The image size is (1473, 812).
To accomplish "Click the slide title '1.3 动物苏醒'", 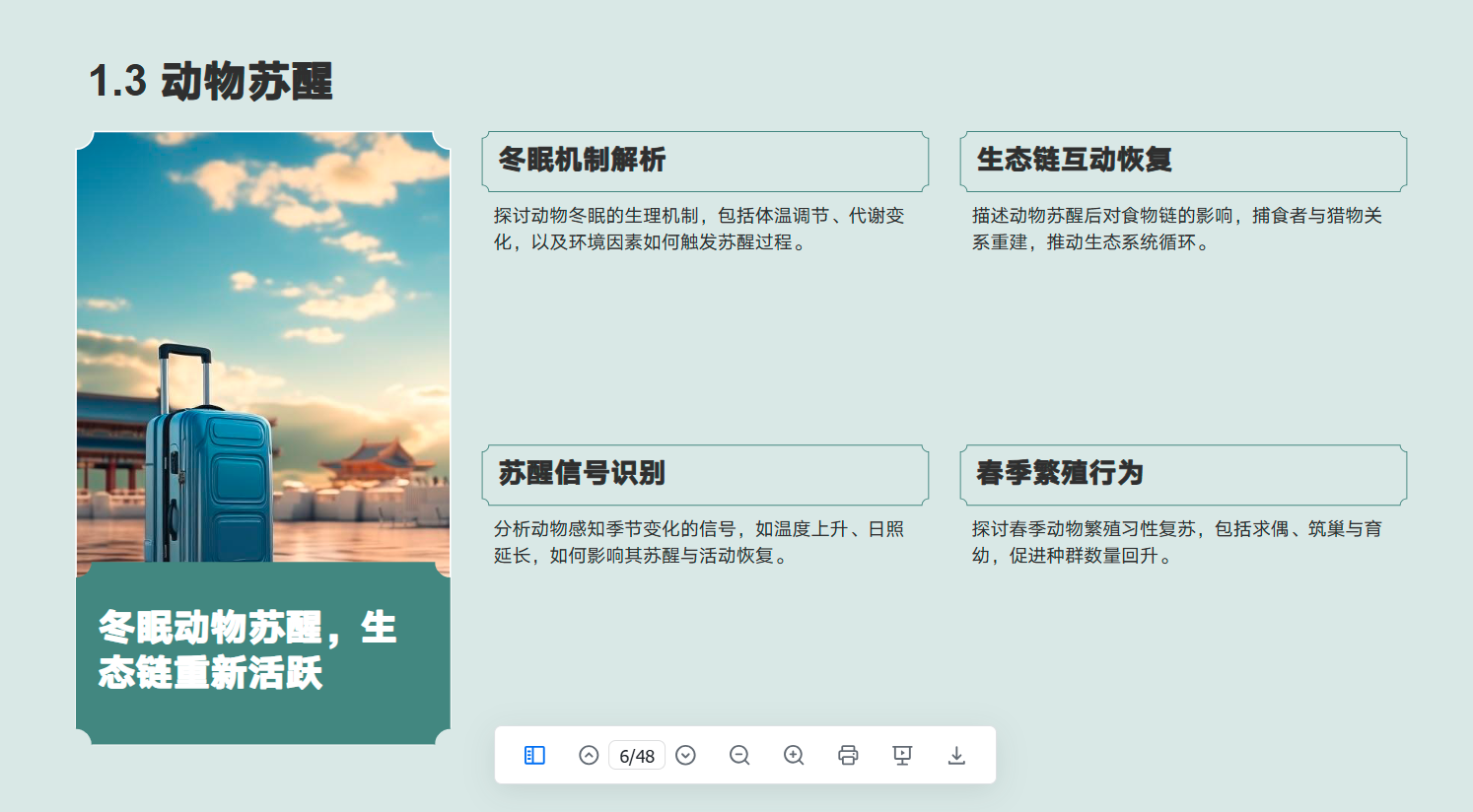I will (x=211, y=81).
